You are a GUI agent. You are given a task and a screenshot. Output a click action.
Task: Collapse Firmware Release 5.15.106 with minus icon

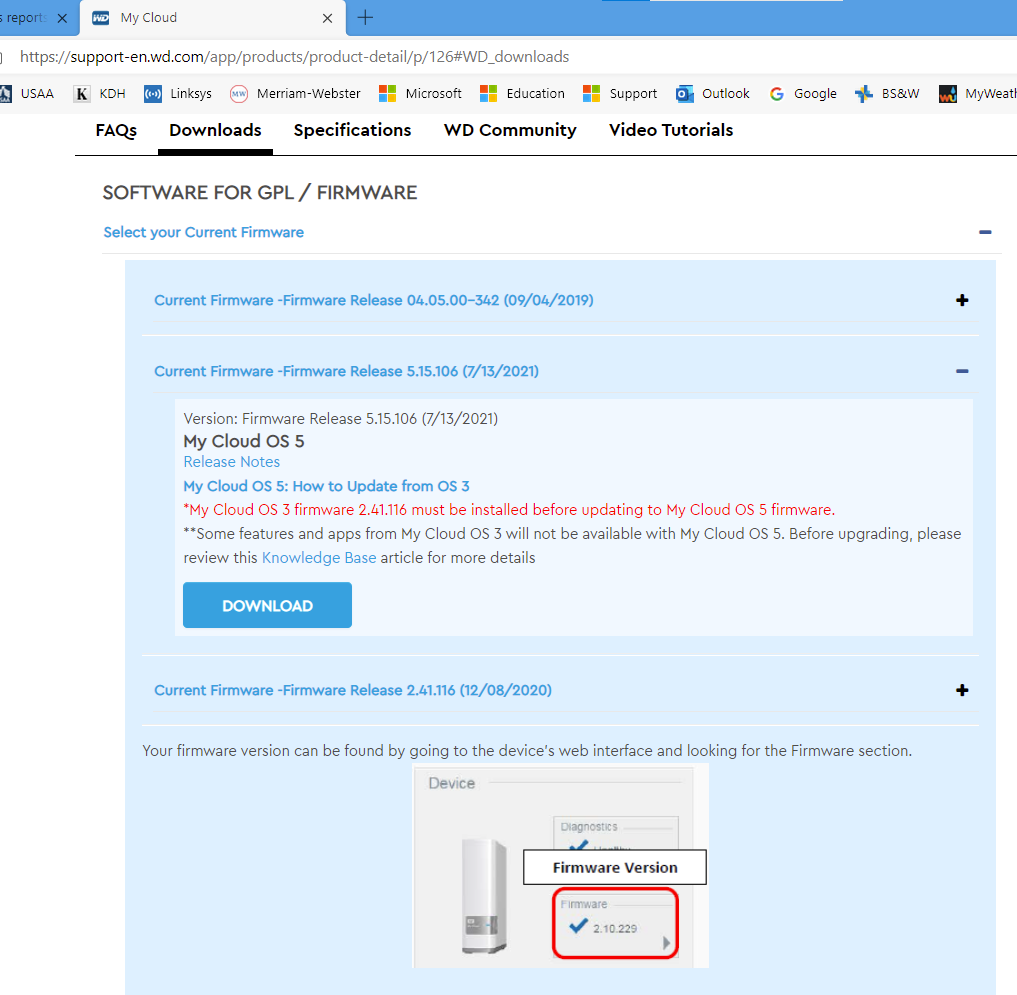pyautogui.click(x=962, y=371)
